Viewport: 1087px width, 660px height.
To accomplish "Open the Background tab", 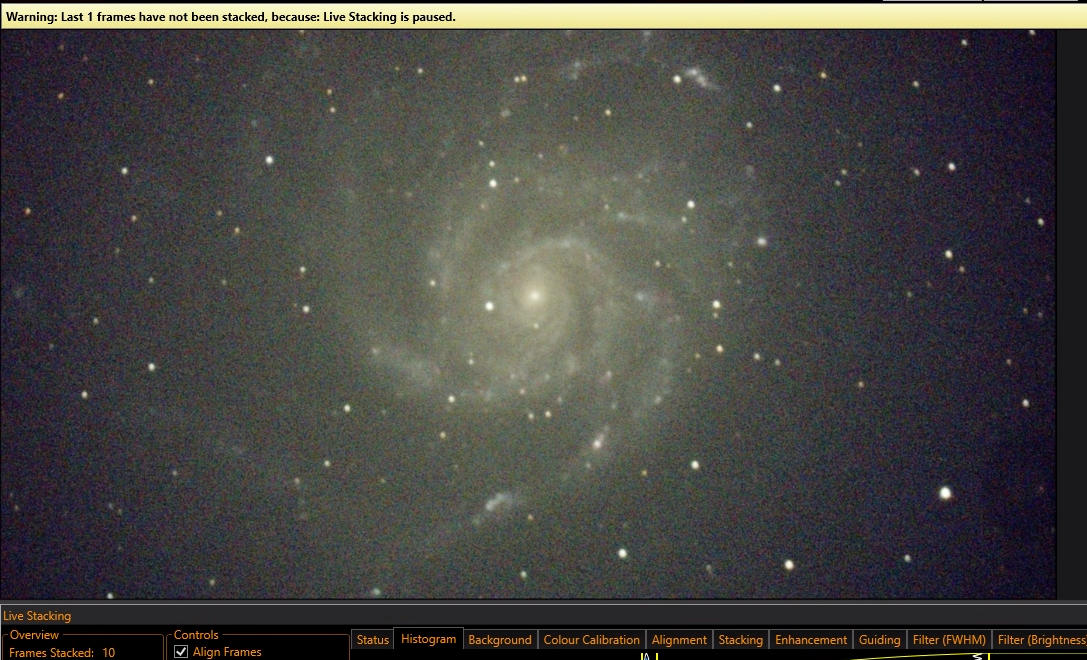I will pos(500,639).
